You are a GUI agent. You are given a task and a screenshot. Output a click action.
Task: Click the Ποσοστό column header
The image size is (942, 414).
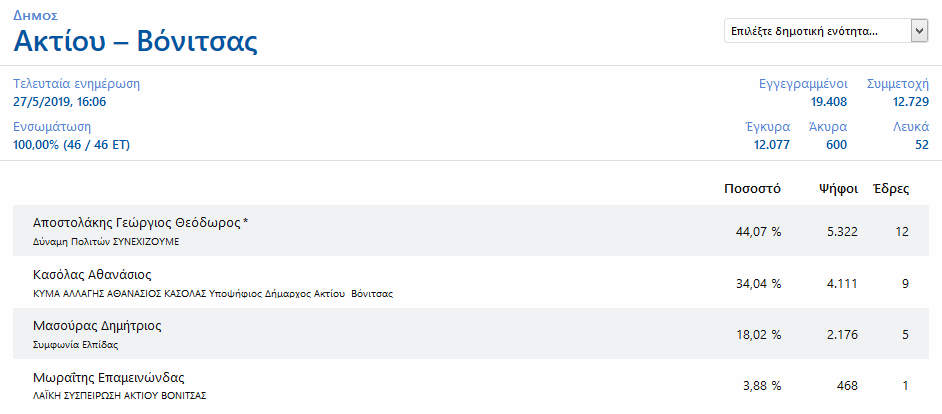point(752,189)
